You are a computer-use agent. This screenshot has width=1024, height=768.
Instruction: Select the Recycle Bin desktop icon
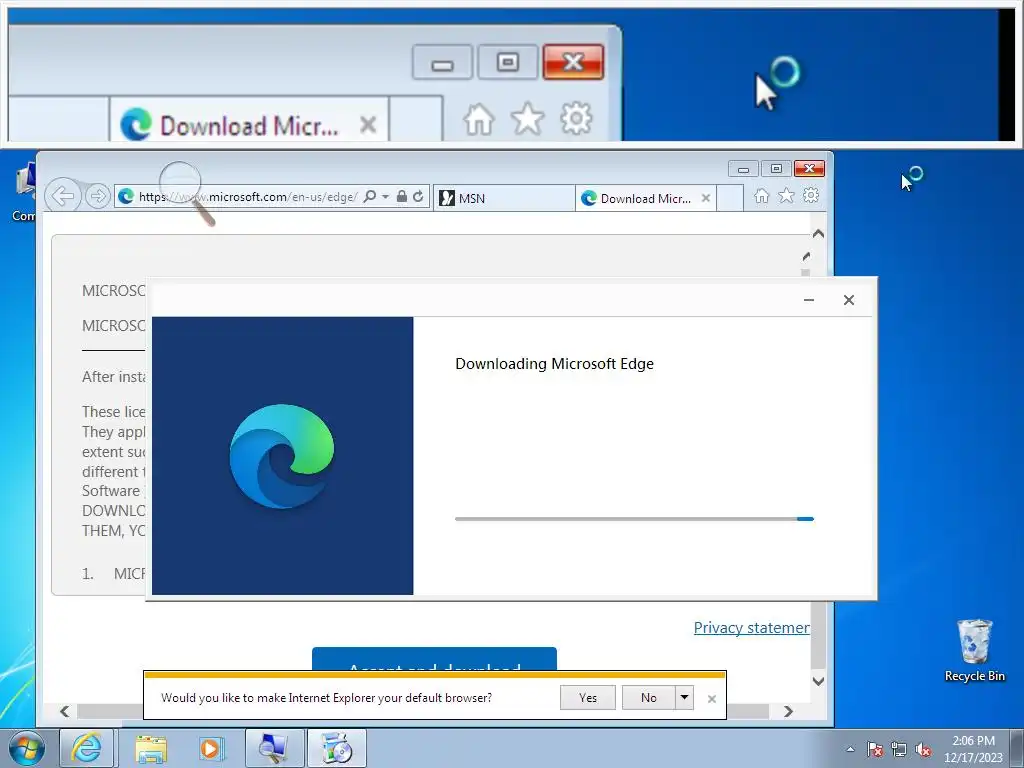coord(974,650)
